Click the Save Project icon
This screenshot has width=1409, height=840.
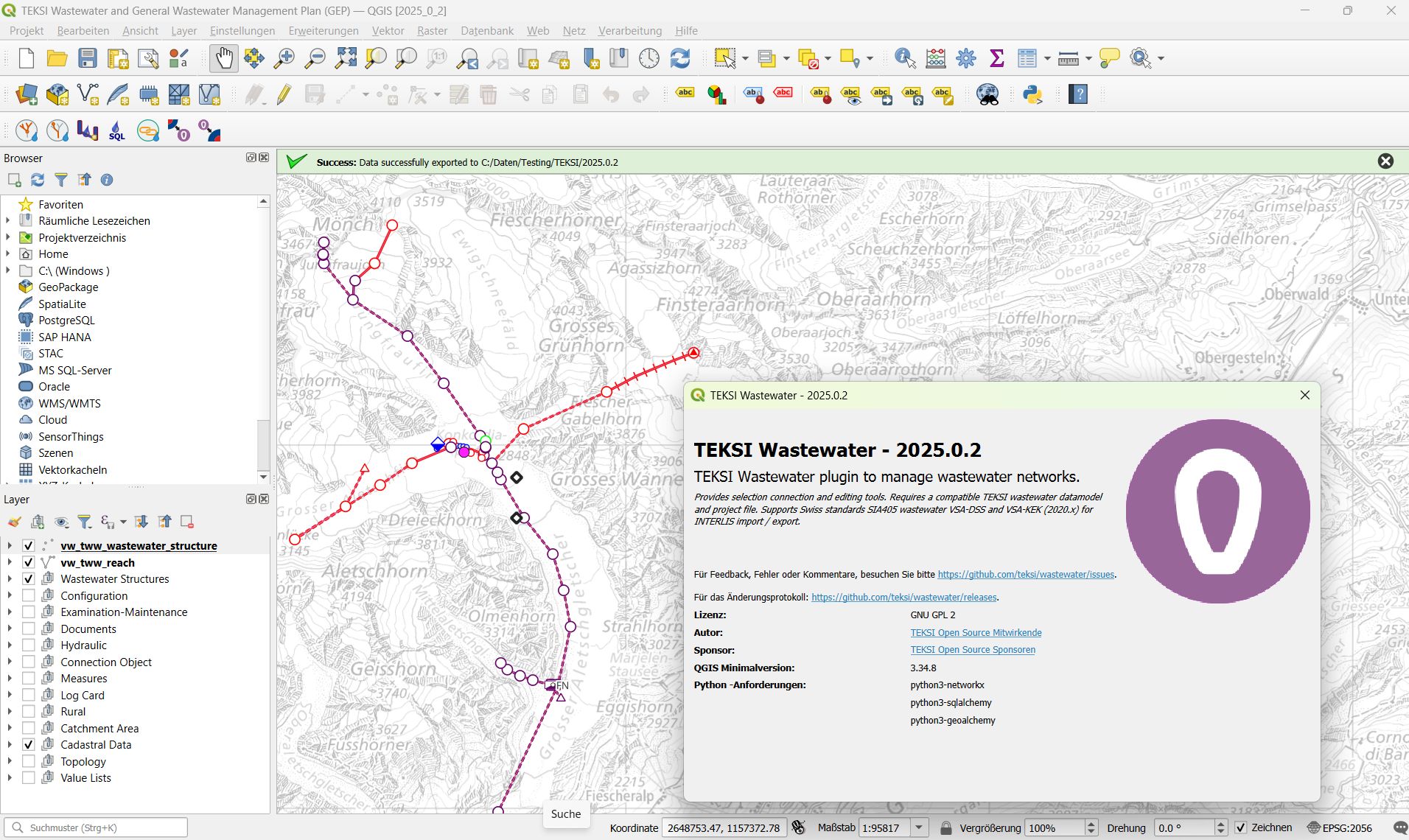88,58
